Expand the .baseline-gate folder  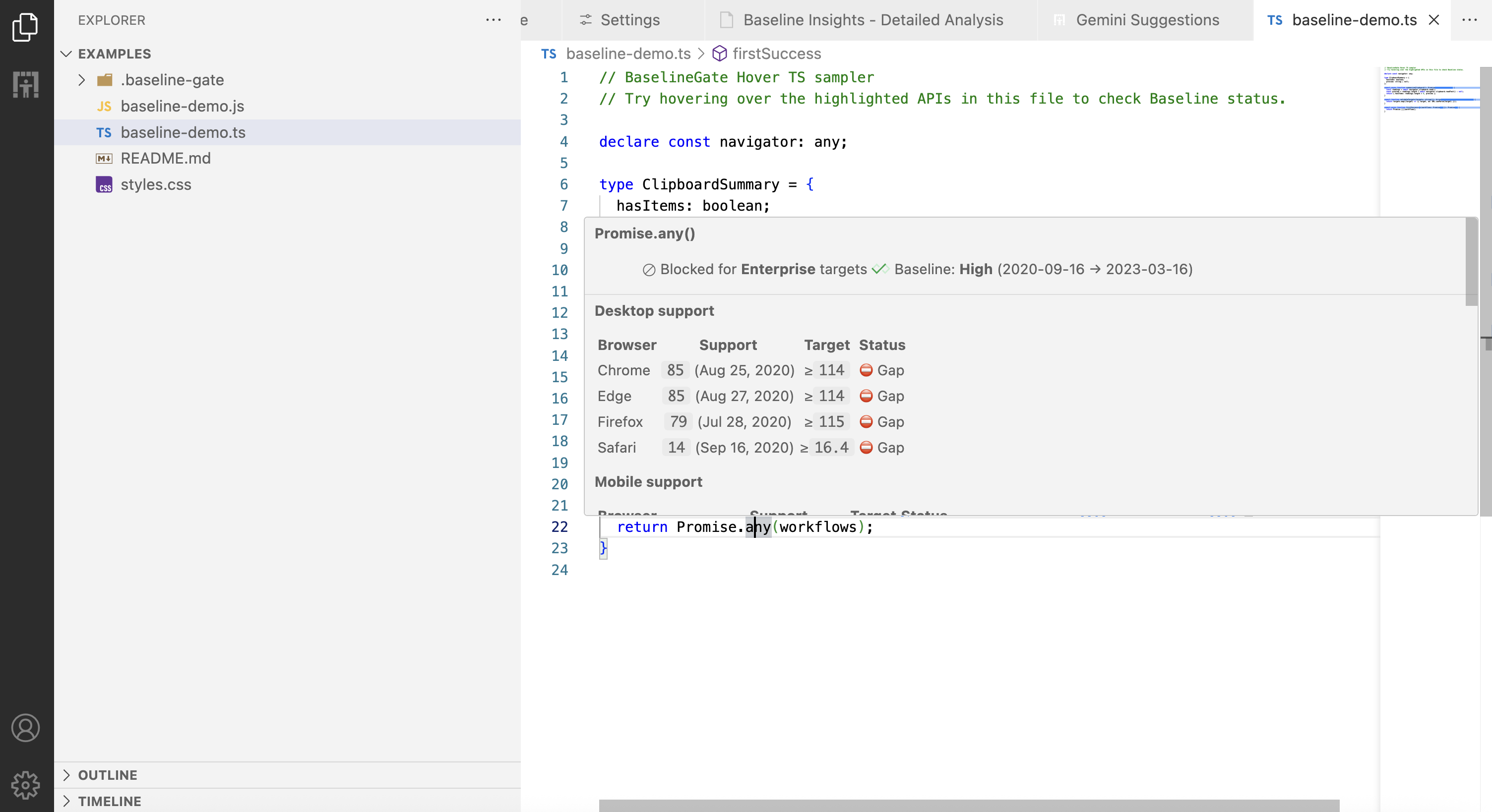[82, 80]
